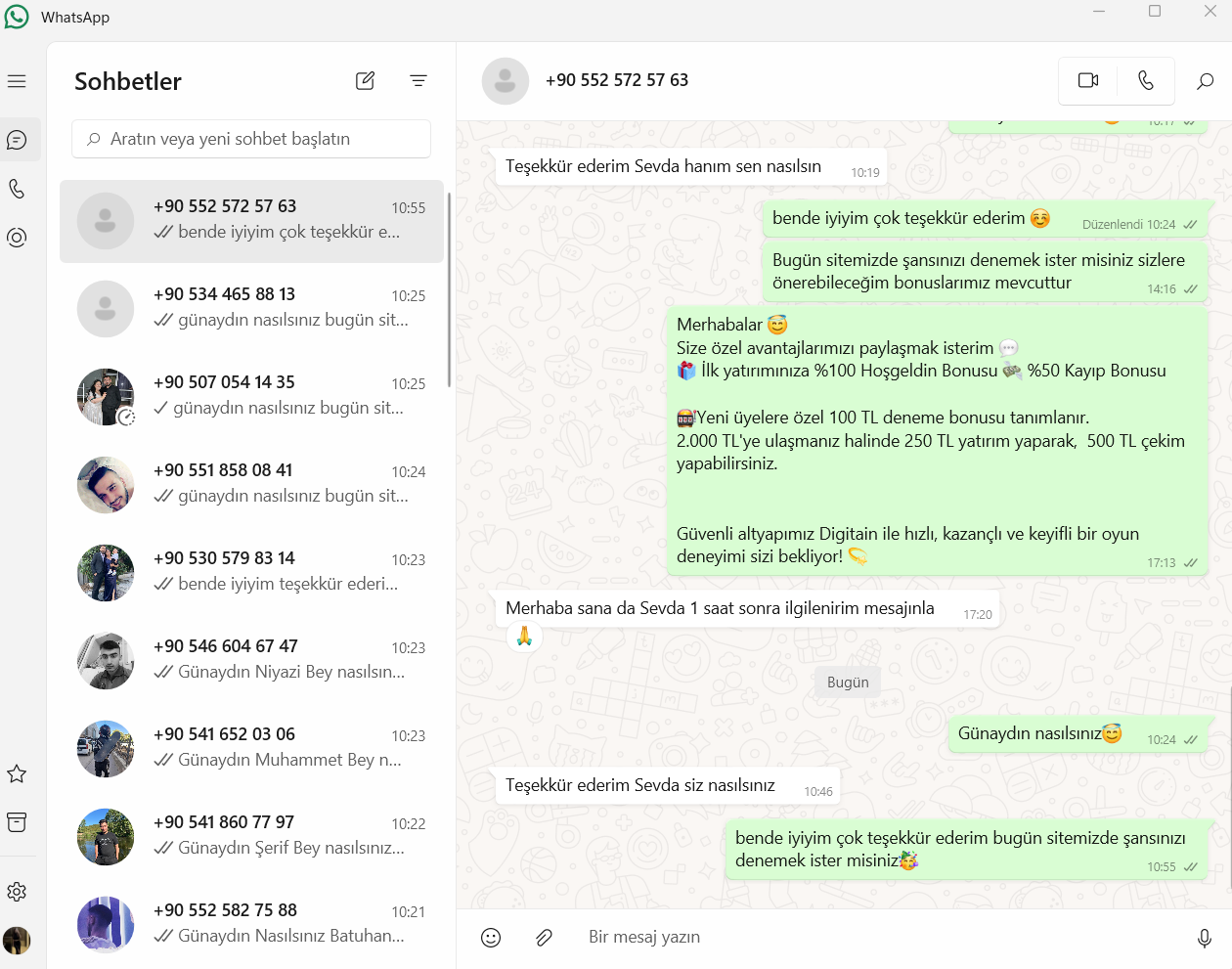The width and height of the screenshot is (1232, 969).
Task: Open starred messages
Action: click(x=17, y=774)
